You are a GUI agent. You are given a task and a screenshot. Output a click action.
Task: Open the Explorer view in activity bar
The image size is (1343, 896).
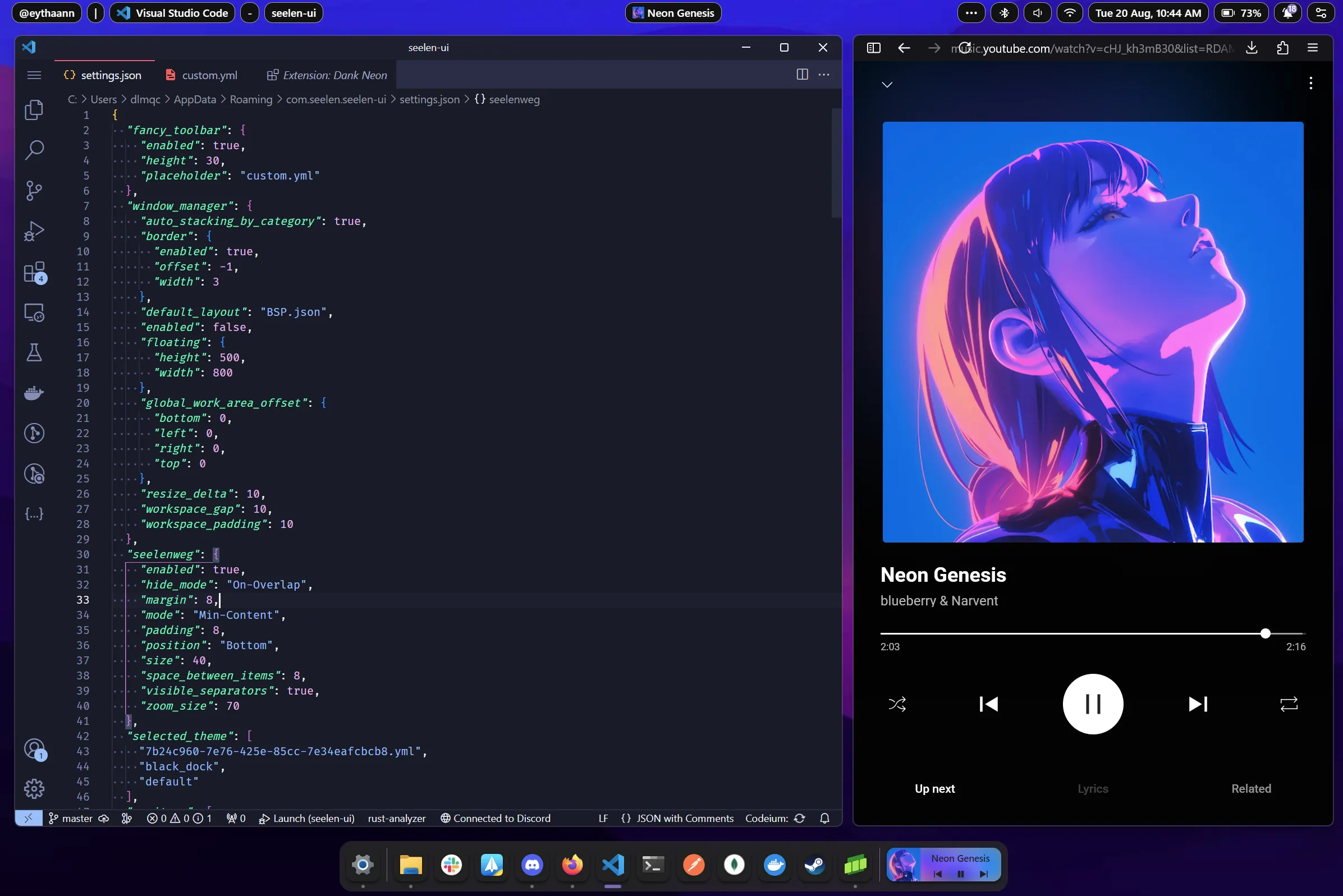click(x=34, y=110)
